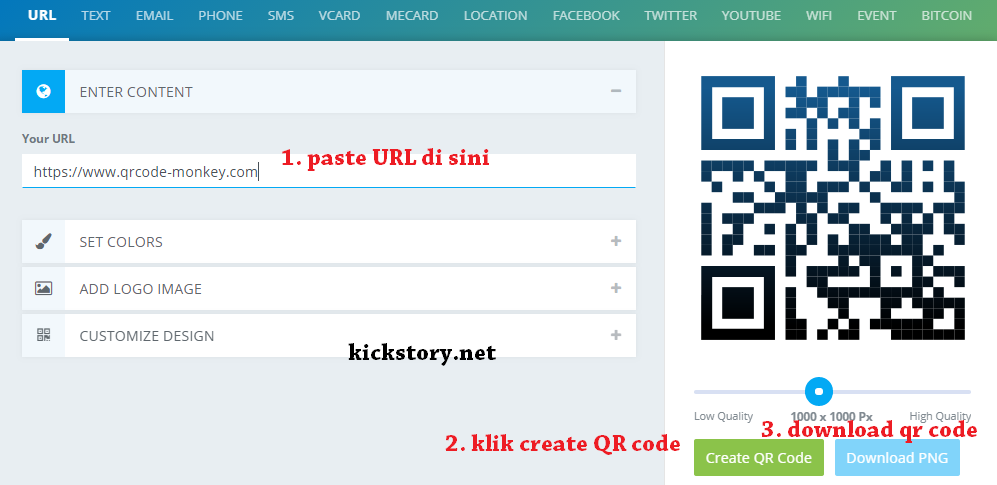Select the BITCOIN tab
The width and height of the screenshot is (997, 485).
point(947,15)
